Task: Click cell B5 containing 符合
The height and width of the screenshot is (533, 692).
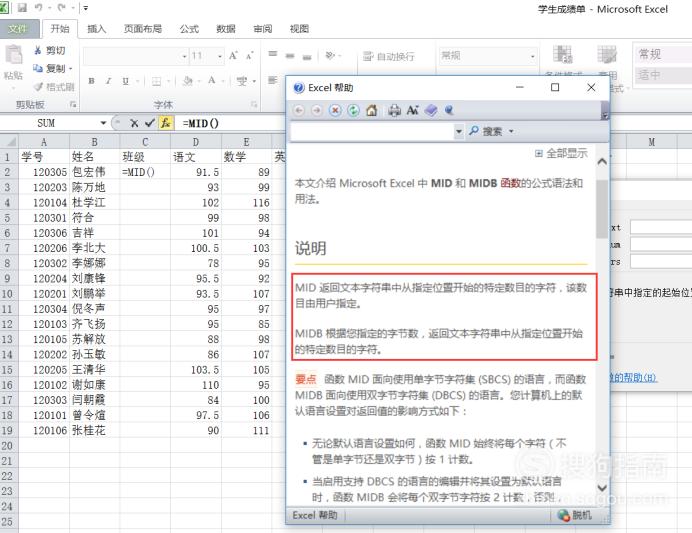Action: click(x=94, y=218)
